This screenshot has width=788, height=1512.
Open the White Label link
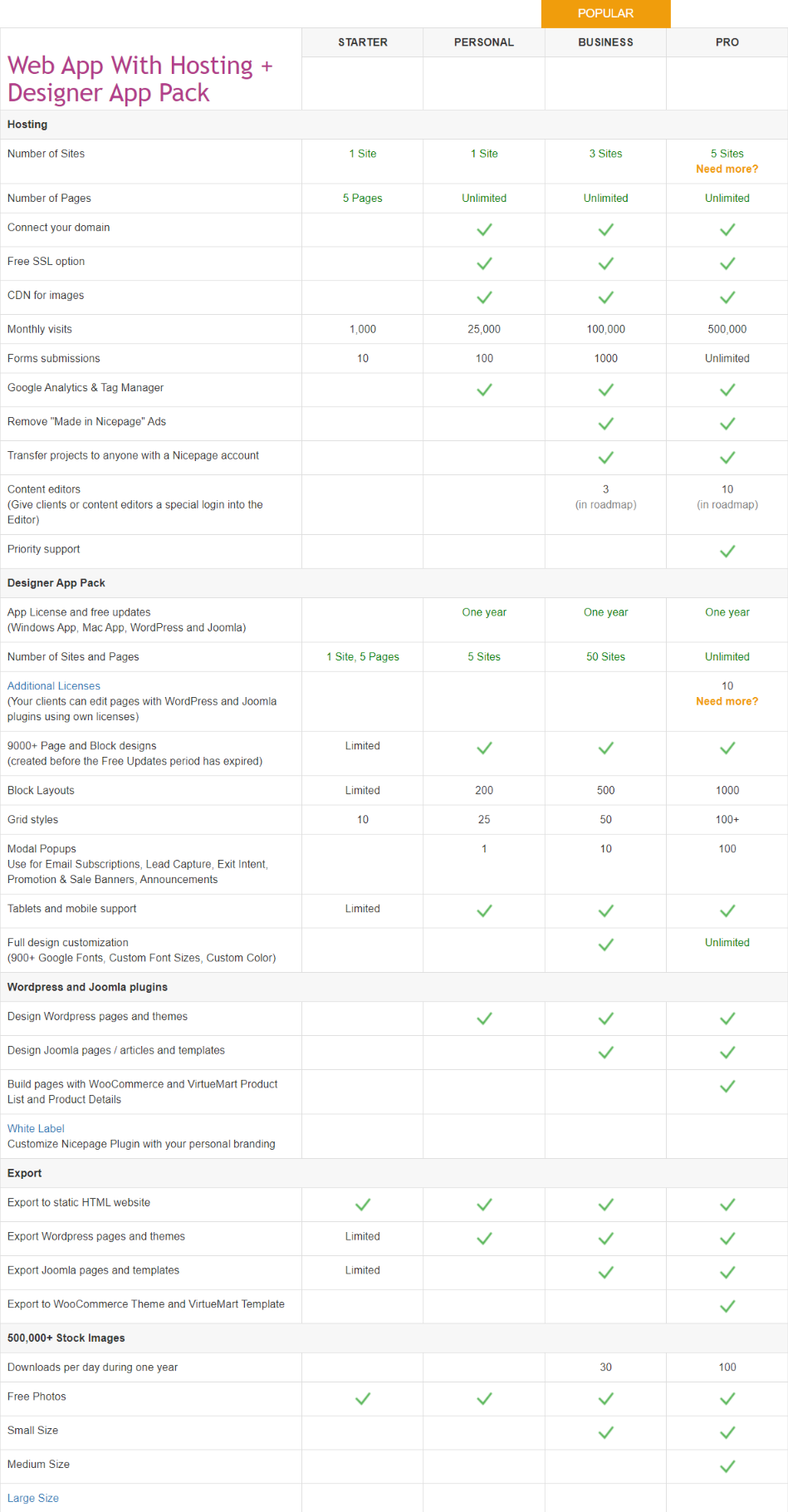pos(36,1128)
